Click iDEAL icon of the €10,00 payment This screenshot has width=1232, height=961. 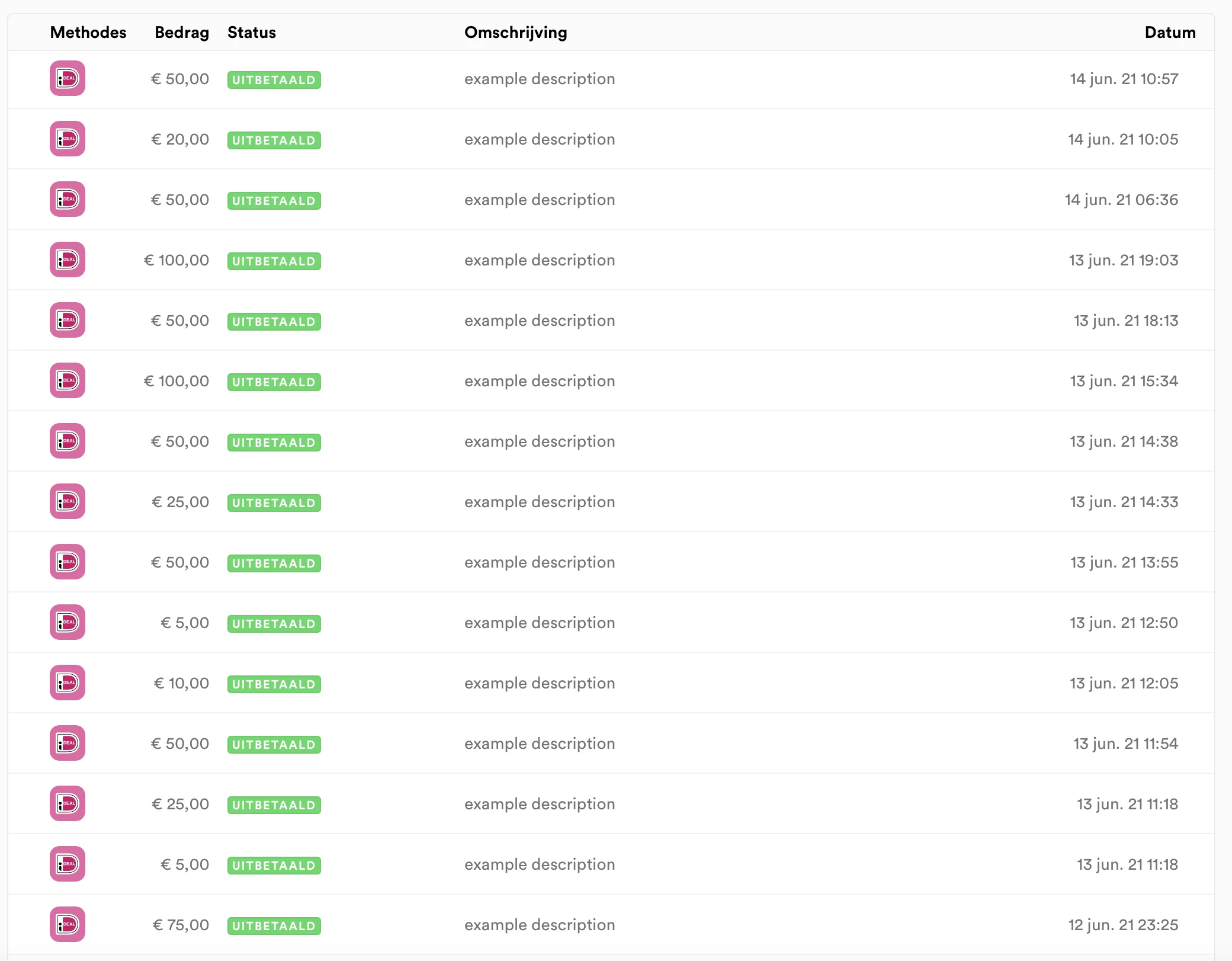click(68, 683)
